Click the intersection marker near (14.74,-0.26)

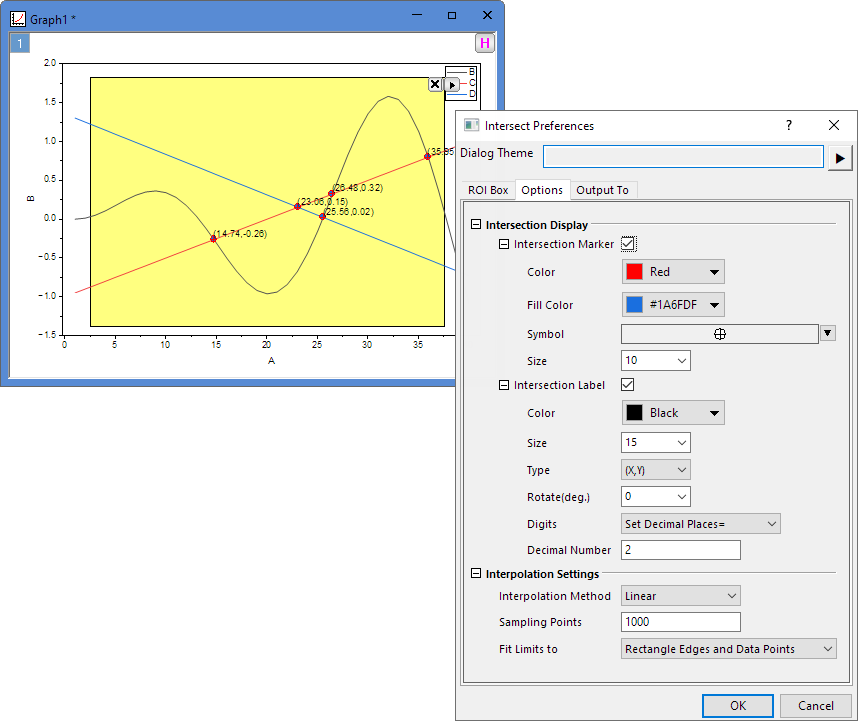click(213, 239)
